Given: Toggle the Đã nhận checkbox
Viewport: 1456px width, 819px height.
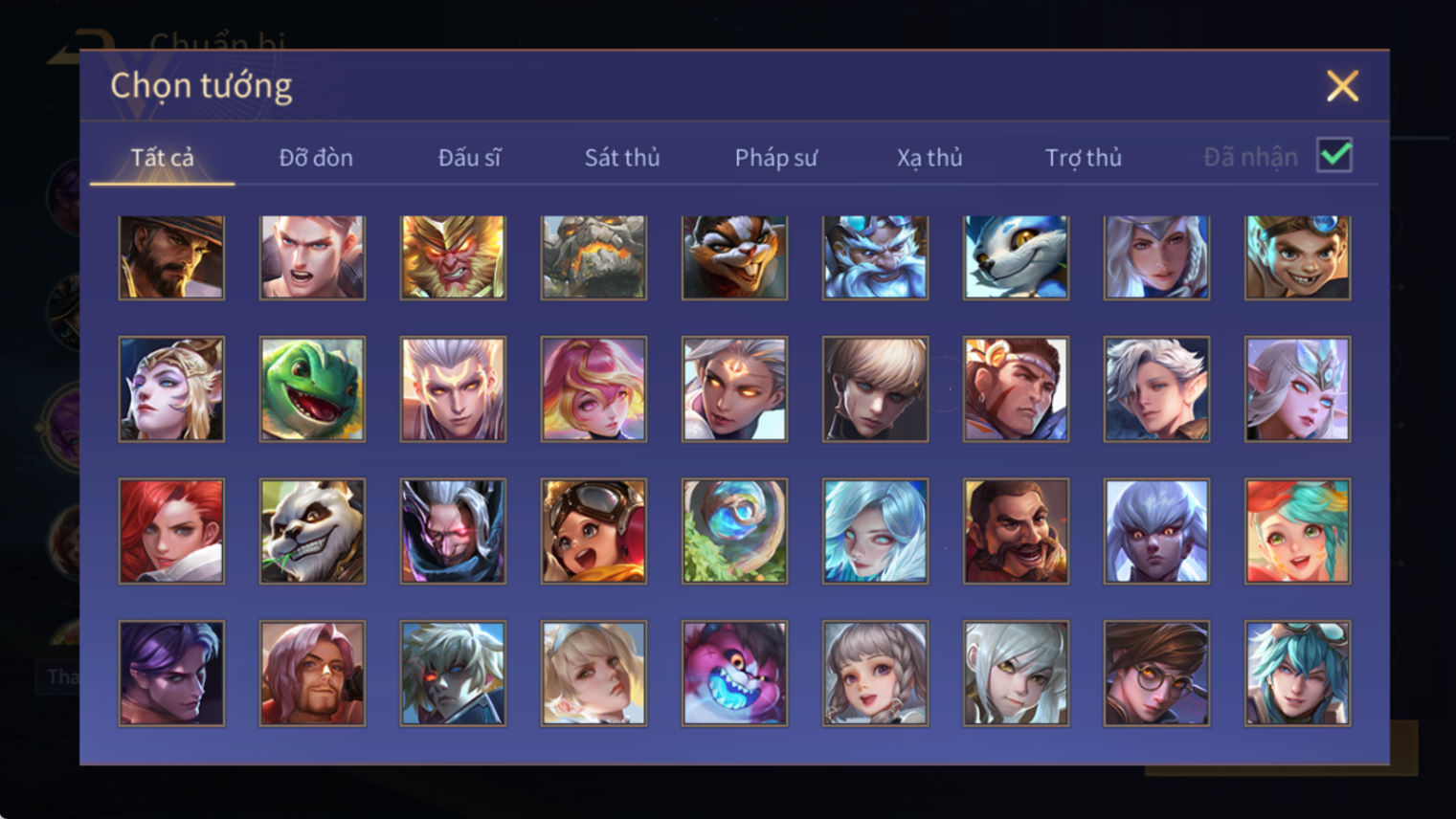Looking at the screenshot, I should pyautogui.click(x=1334, y=155).
